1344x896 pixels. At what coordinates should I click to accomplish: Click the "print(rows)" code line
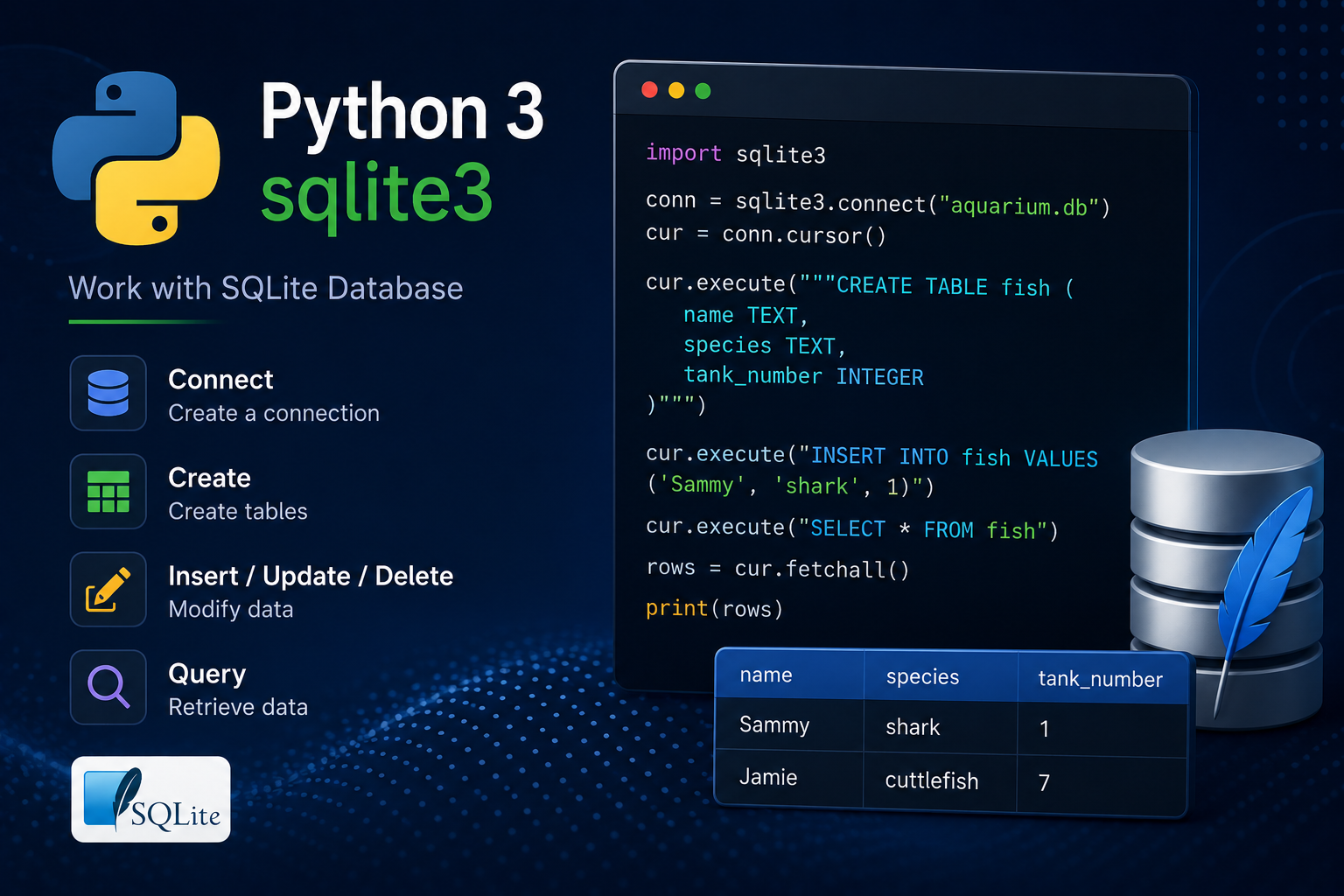[x=714, y=608]
